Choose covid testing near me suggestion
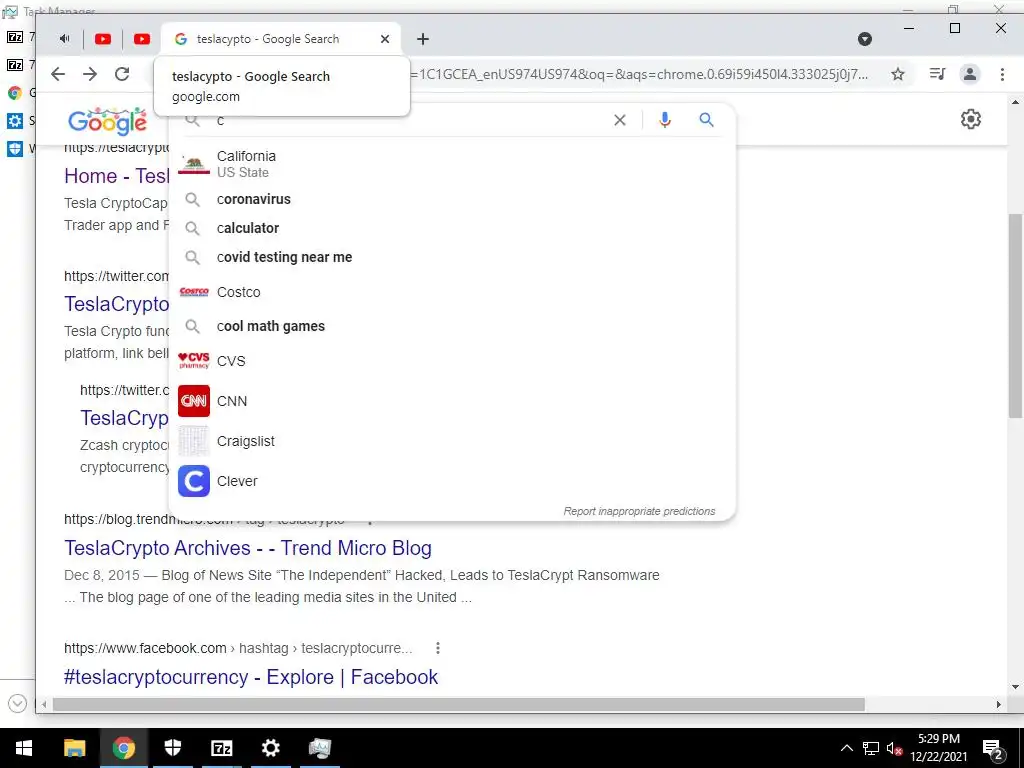Image resolution: width=1024 pixels, height=768 pixels. point(452,257)
